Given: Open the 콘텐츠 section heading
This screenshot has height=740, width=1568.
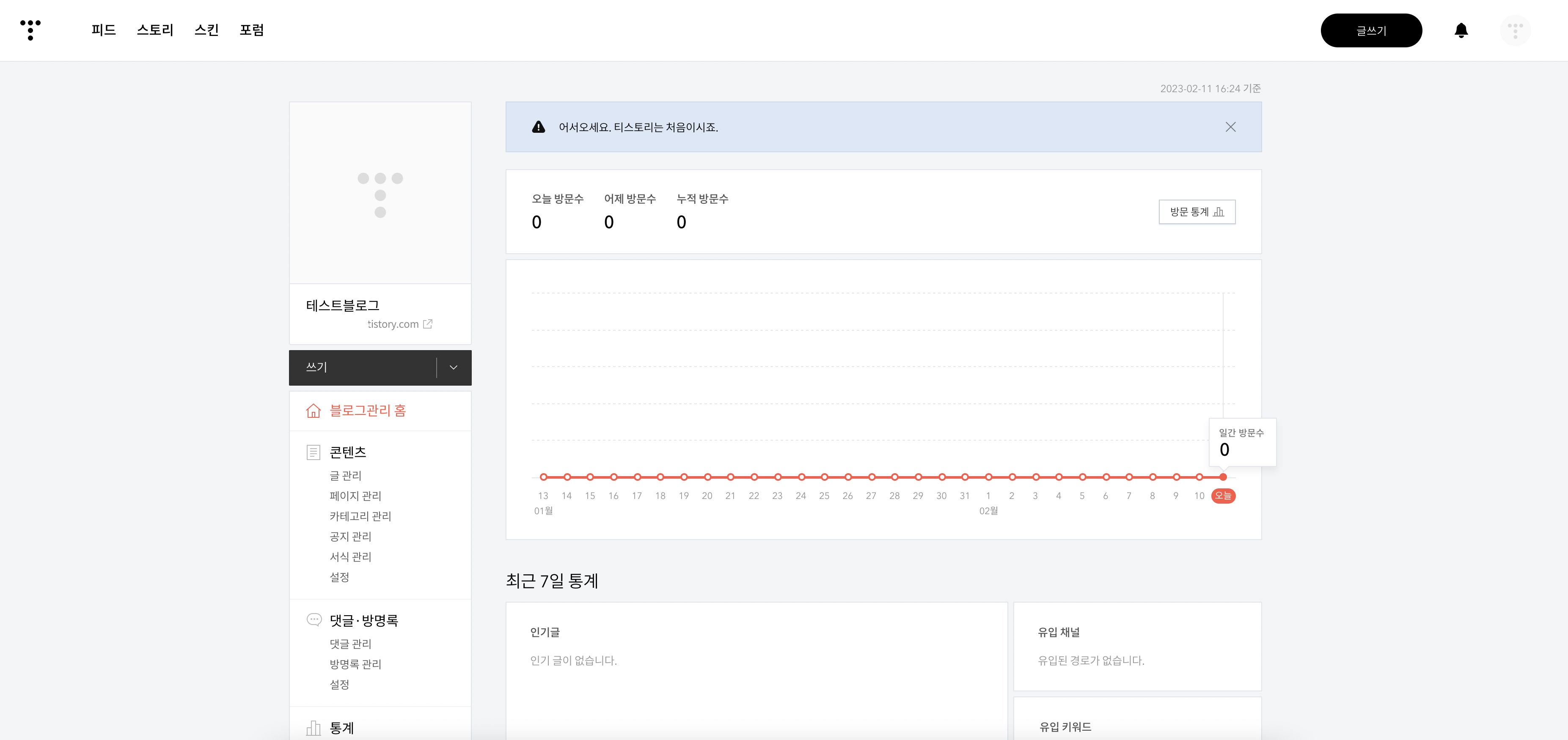Looking at the screenshot, I should (348, 452).
